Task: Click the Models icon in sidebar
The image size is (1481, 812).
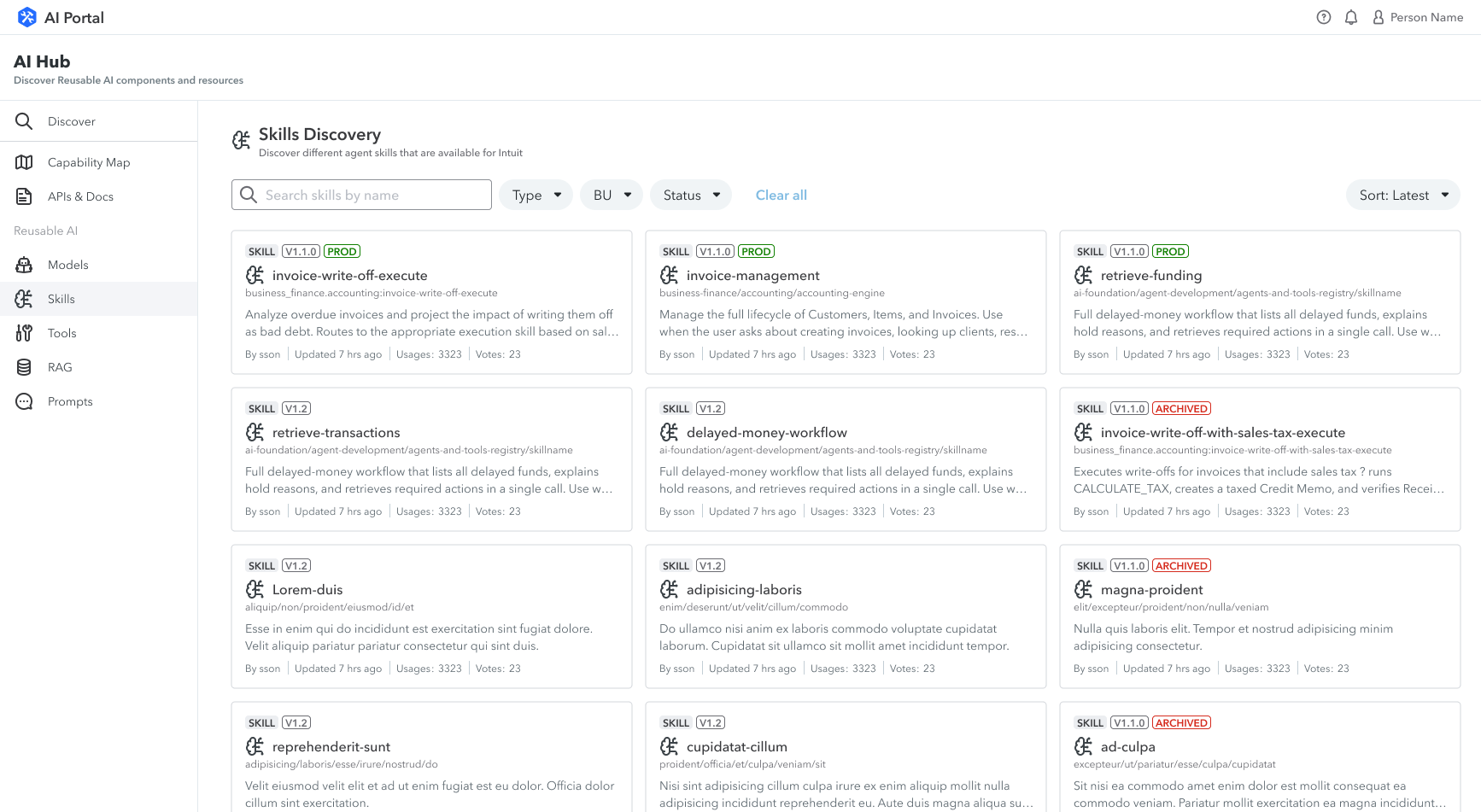Action: coord(24,265)
